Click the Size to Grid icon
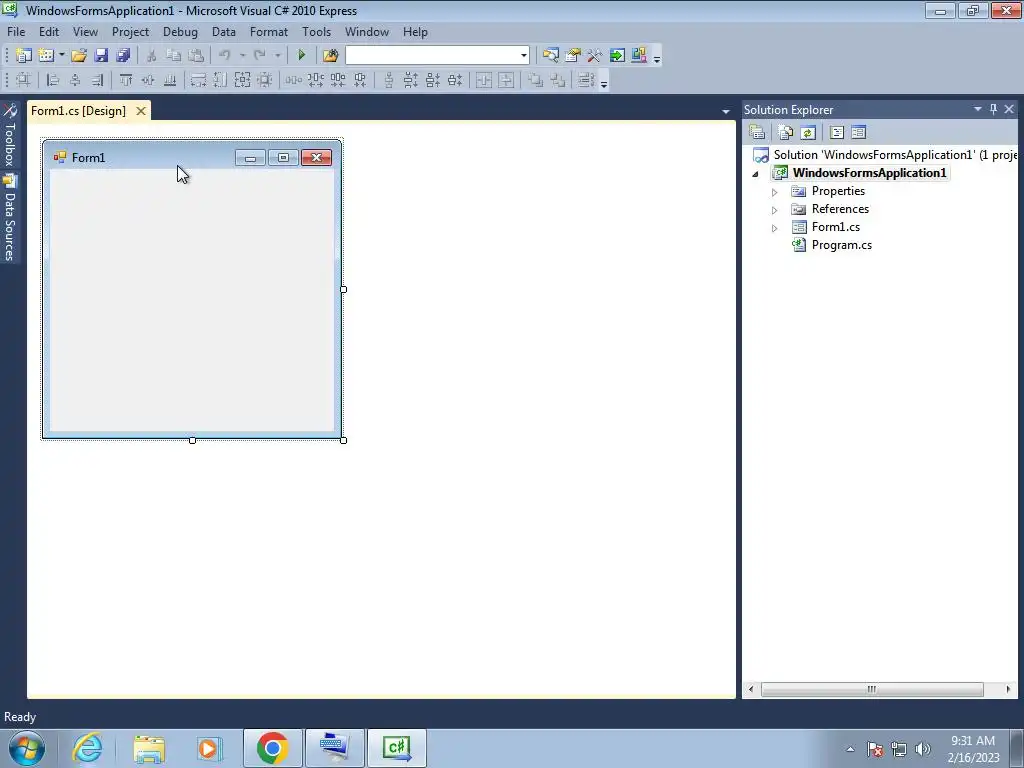Viewport: 1024px width, 768px height. pyautogui.click(x=264, y=80)
